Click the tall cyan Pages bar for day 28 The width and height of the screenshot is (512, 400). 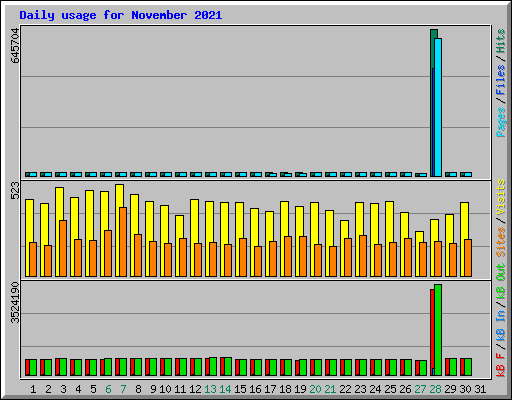point(438,107)
